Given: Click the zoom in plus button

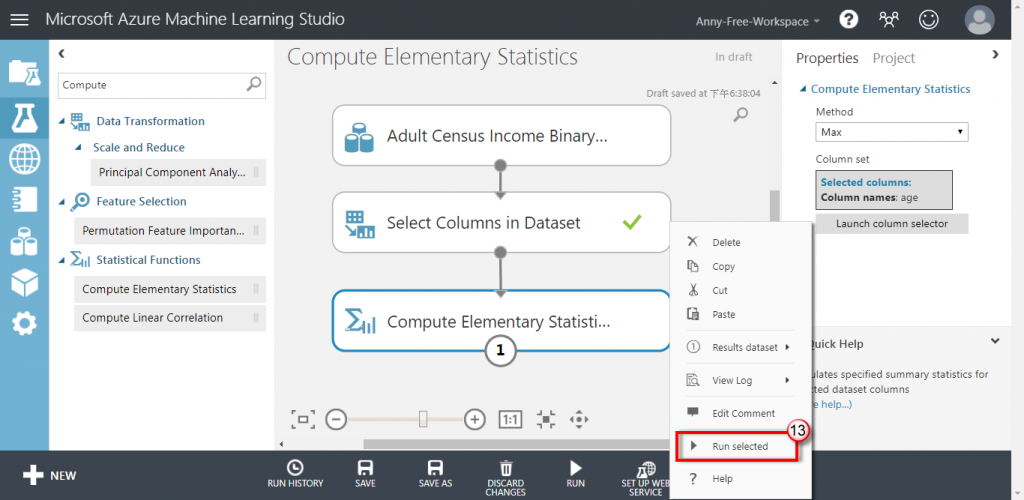Looking at the screenshot, I should tap(475, 419).
